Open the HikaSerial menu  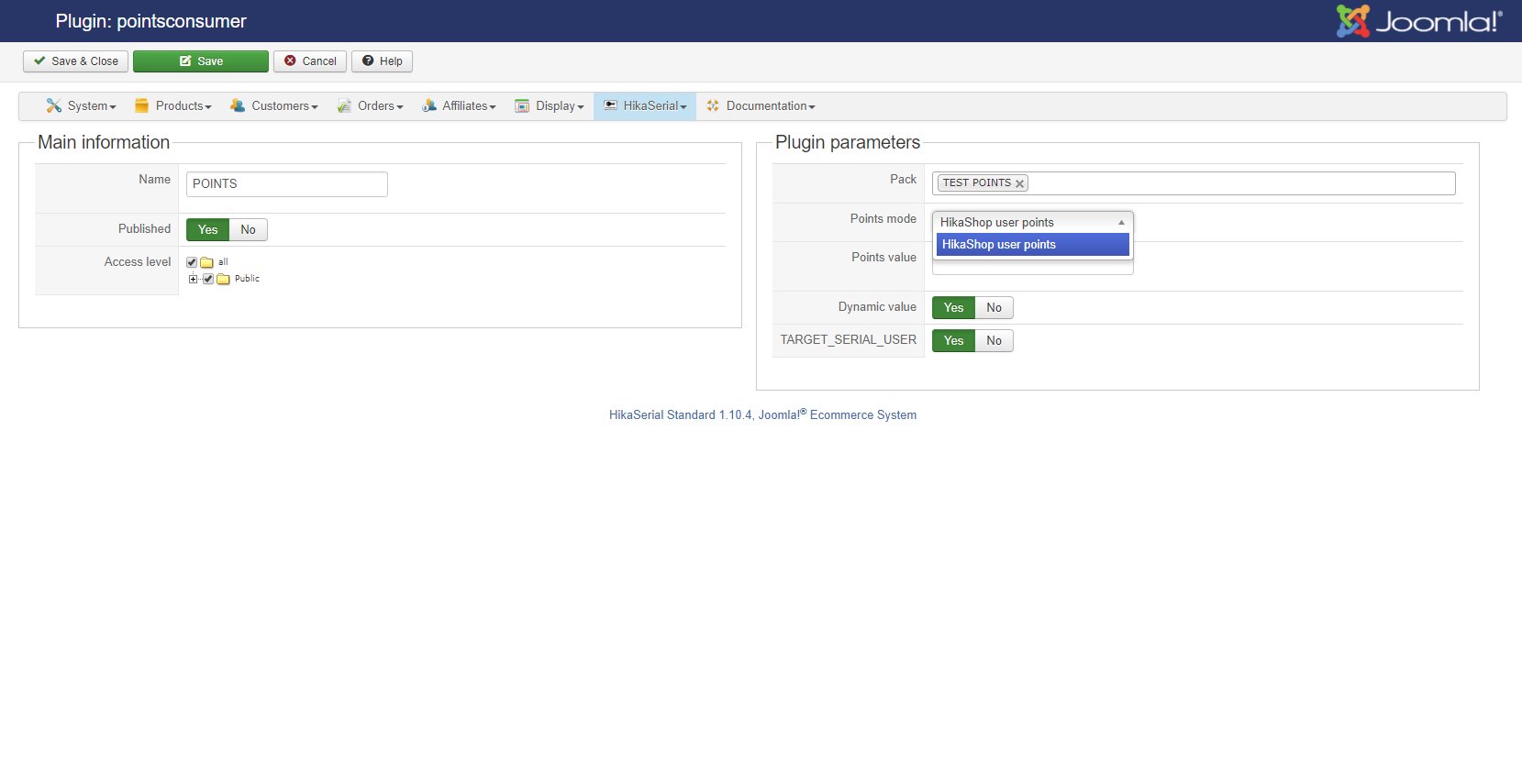tap(645, 106)
